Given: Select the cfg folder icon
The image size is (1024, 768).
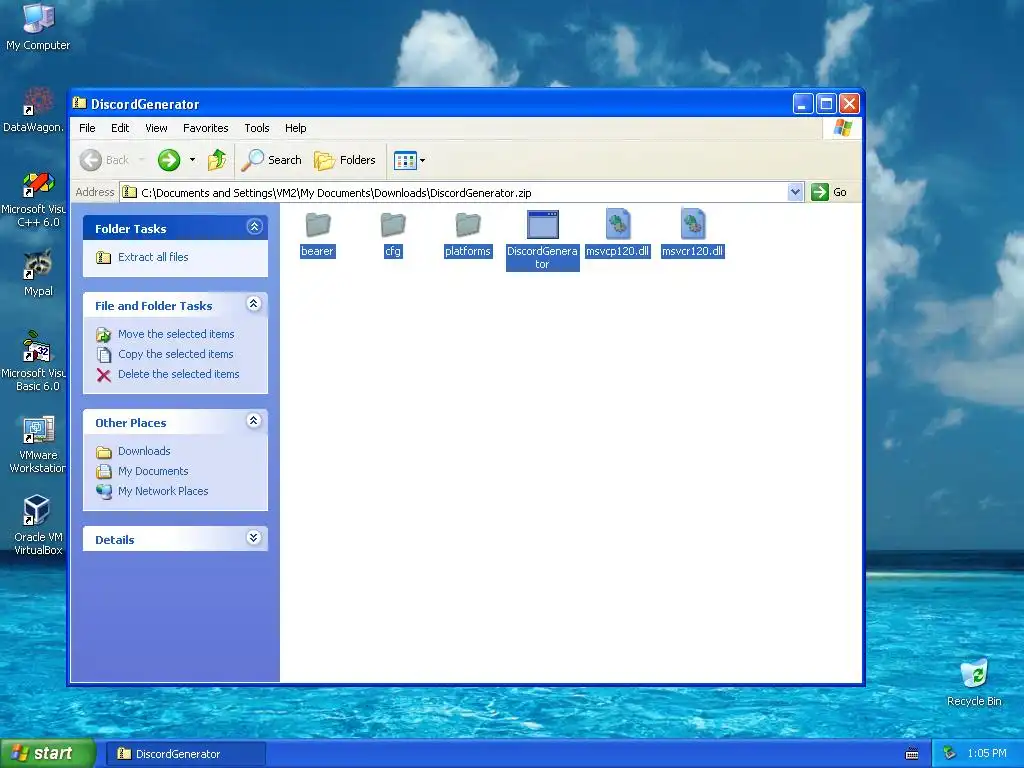Looking at the screenshot, I should 393,225.
